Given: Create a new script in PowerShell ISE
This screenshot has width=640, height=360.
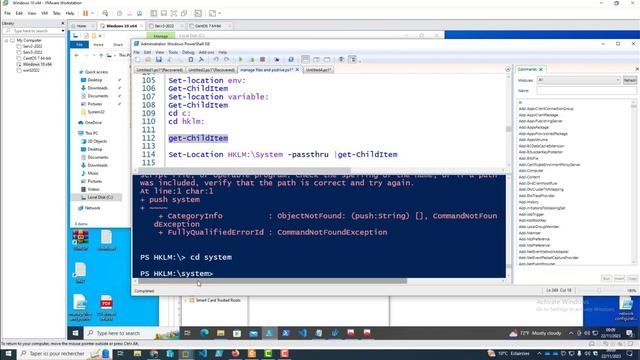Looking at the screenshot, I should [138, 60].
